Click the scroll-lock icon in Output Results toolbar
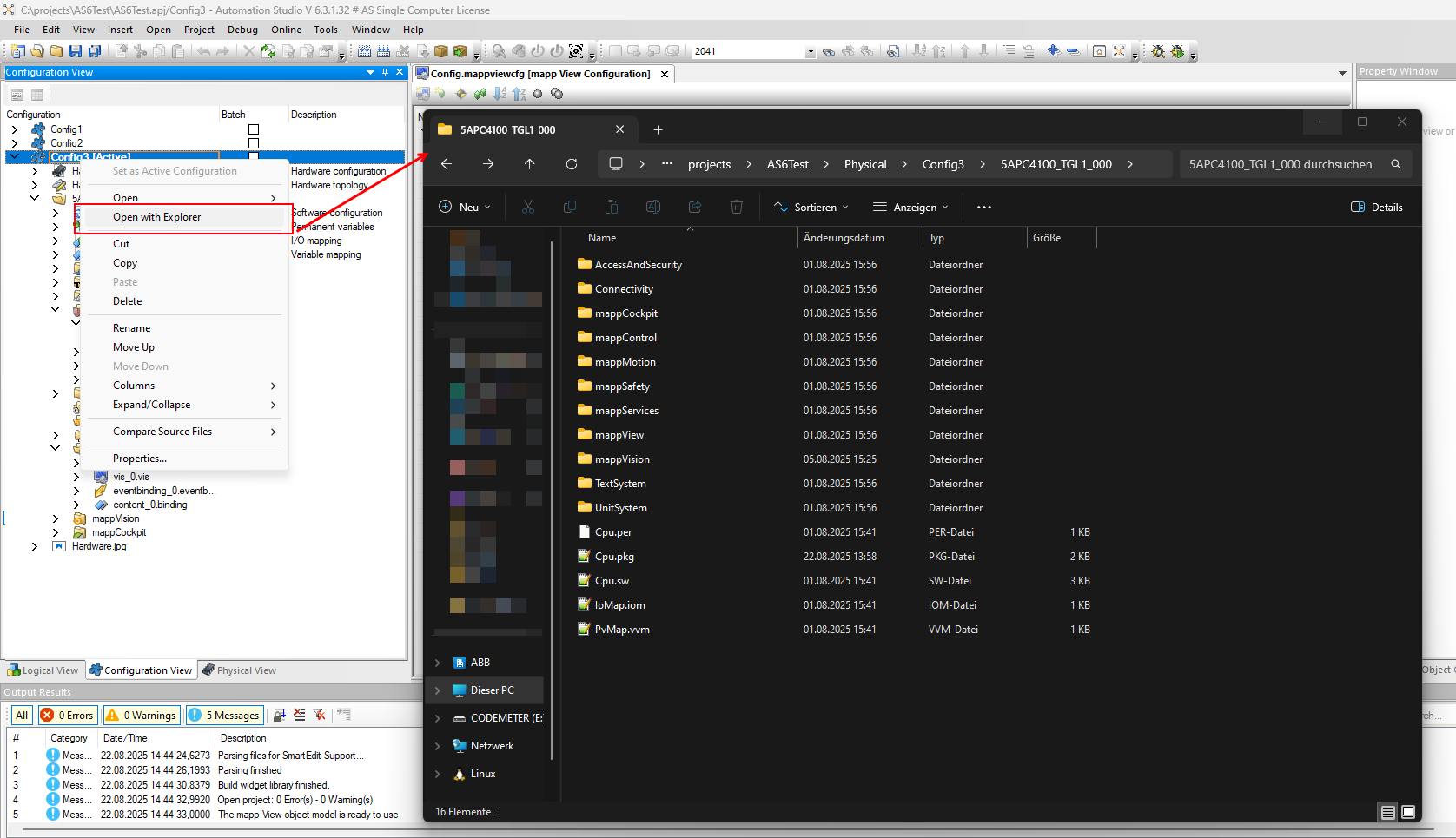This screenshot has height=838, width=1456. [x=279, y=715]
